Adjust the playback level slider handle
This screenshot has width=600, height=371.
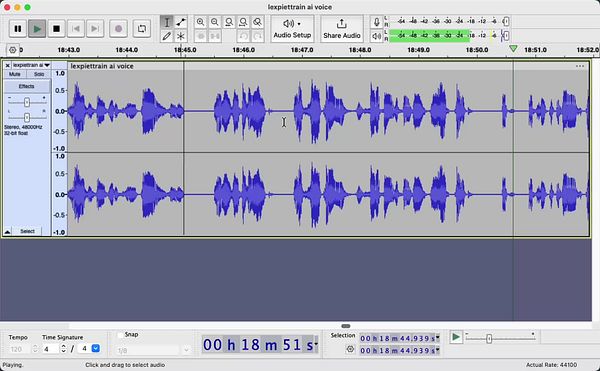(x=506, y=36)
